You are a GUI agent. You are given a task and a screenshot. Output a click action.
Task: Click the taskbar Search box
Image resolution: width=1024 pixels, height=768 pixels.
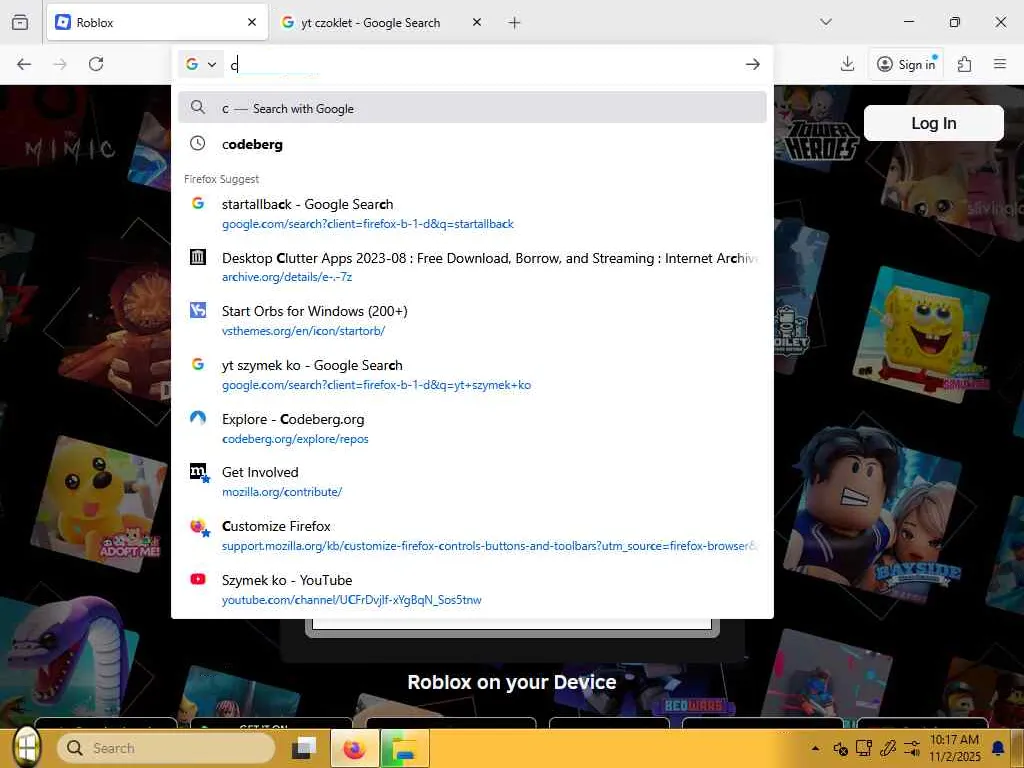point(166,748)
